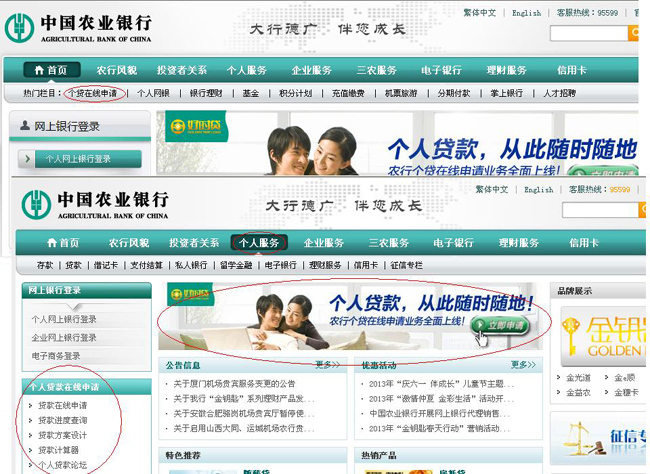This screenshot has height=474, width=650.
Task: Open the 金钥匙春天行动 promotion link
Action: (440, 428)
